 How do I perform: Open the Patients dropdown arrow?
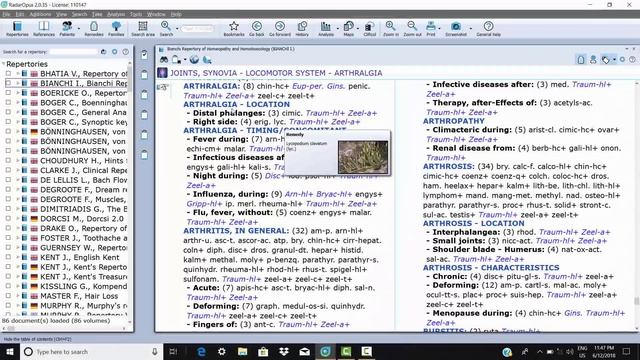(78, 28)
